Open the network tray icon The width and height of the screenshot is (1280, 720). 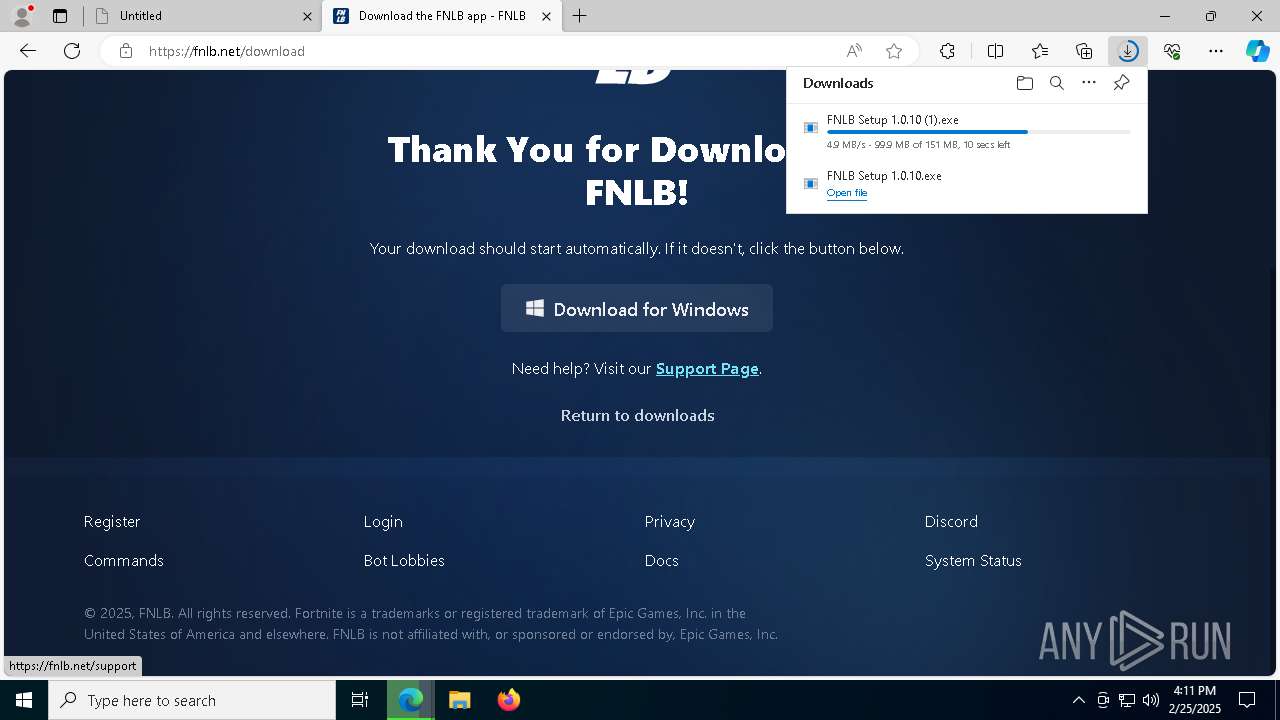point(1127,700)
